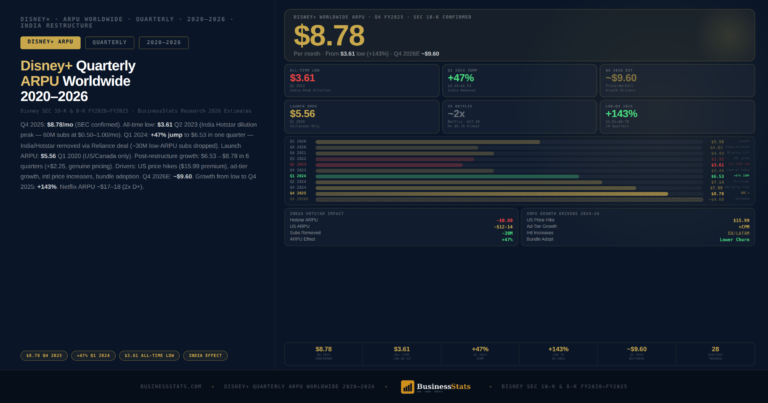Click the INDIA EFFECT pill

pos(205,356)
